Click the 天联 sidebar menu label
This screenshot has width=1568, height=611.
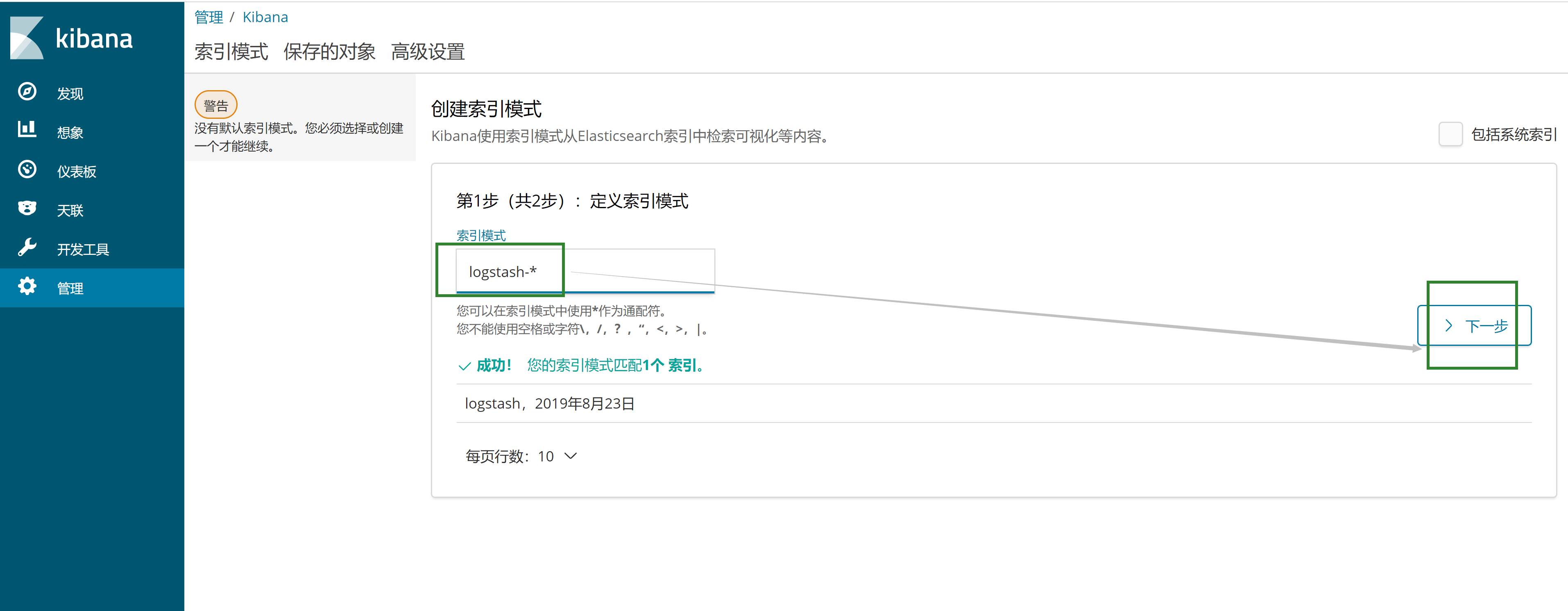[70, 211]
